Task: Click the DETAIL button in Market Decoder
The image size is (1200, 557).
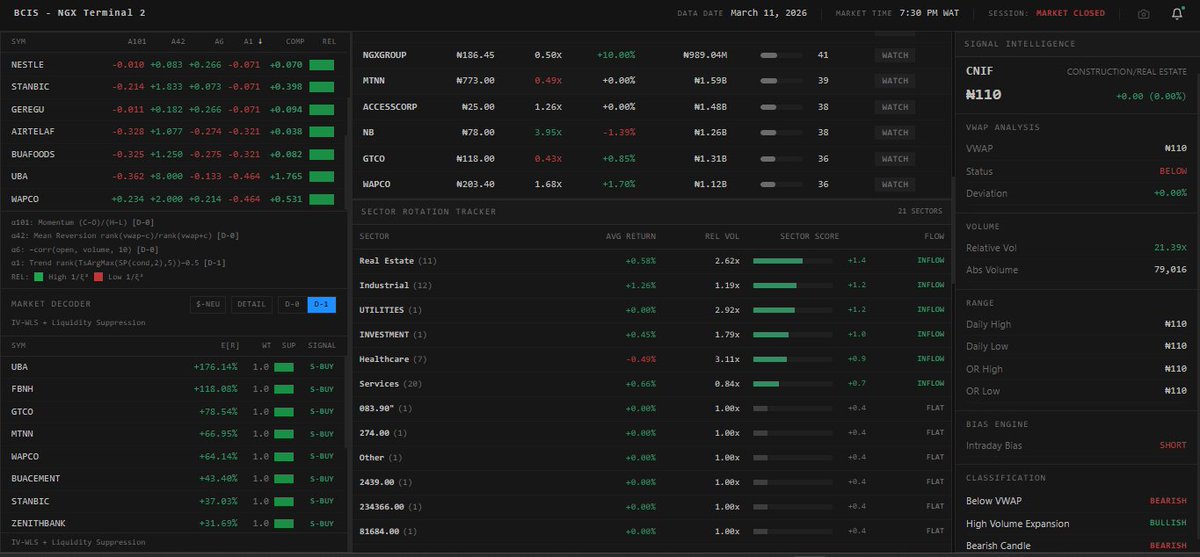Action: (x=251, y=304)
